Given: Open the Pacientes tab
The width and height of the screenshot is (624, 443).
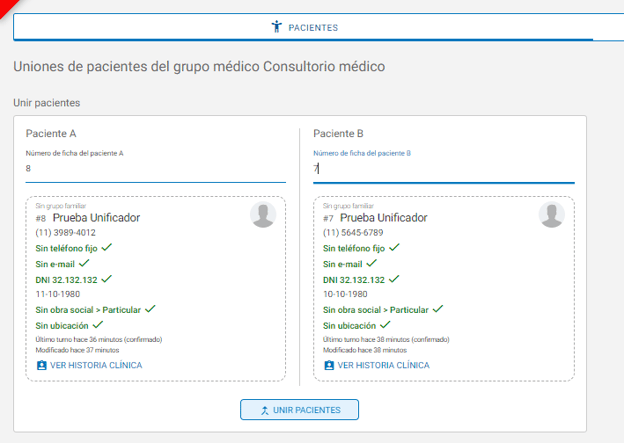Looking at the screenshot, I should pos(304,27).
